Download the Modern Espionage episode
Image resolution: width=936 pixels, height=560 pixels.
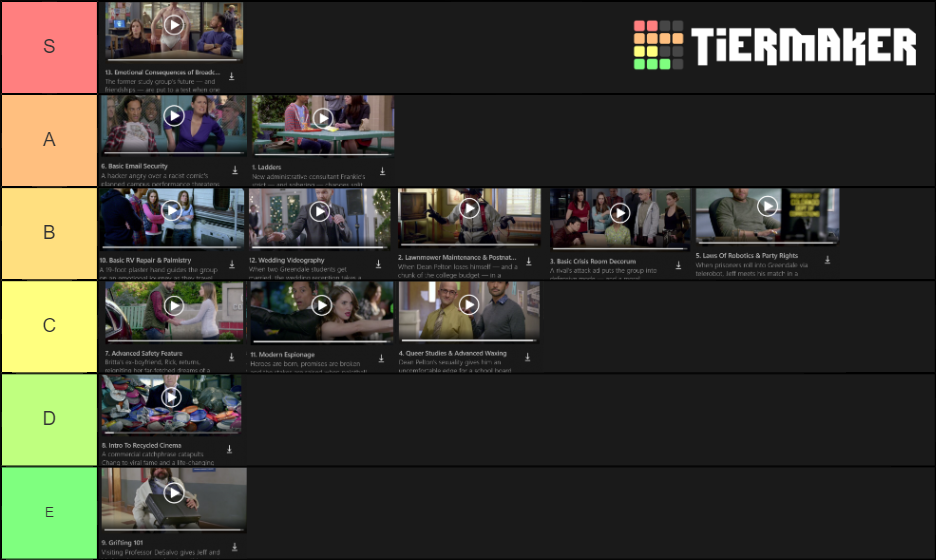click(x=381, y=358)
